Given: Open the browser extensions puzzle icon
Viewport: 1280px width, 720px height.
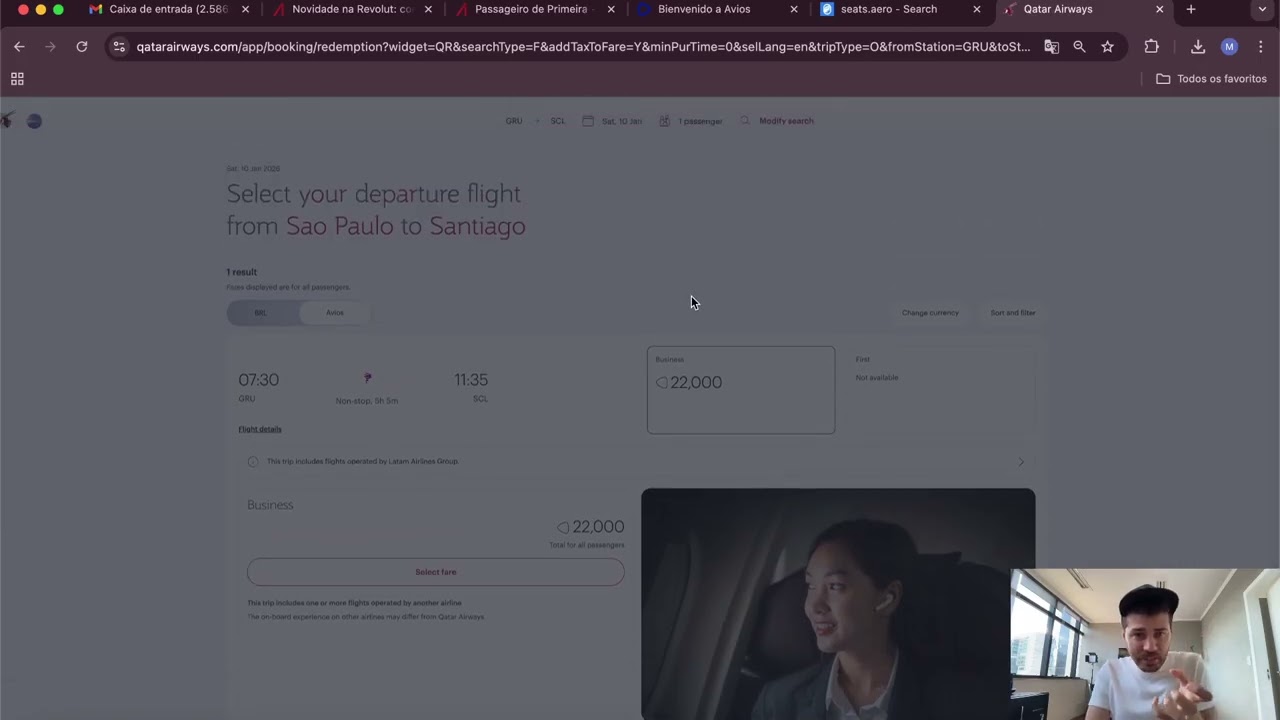Looking at the screenshot, I should [1151, 47].
